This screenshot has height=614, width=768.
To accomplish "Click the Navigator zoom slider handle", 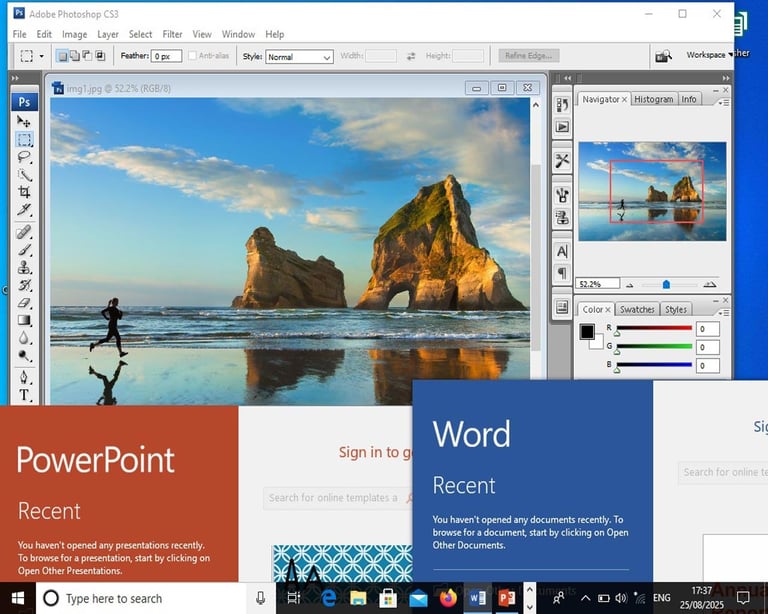I will coord(666,284).
